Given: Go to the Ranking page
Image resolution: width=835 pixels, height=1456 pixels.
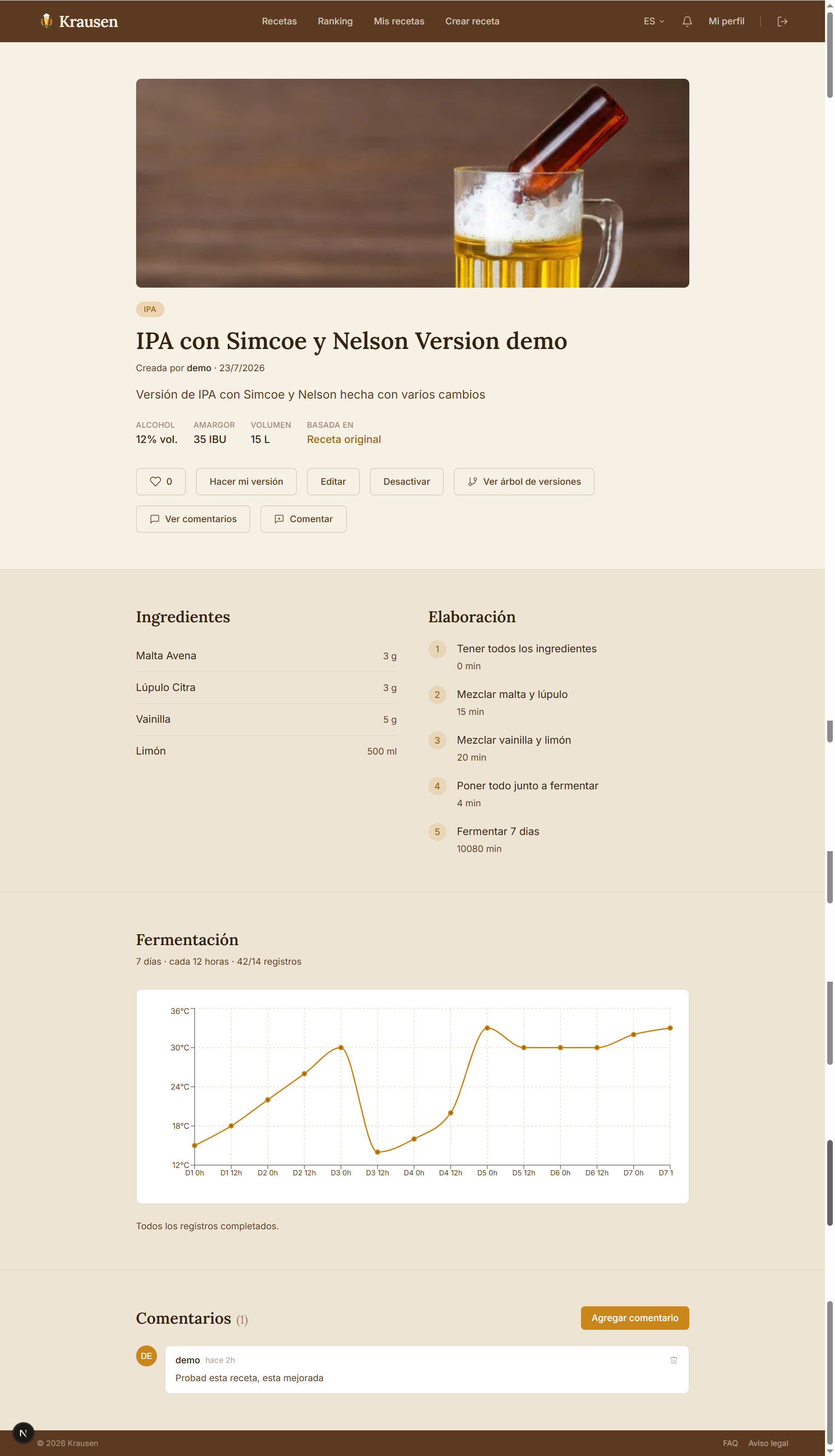Looking at the screenshot, I should pos(335,21).
